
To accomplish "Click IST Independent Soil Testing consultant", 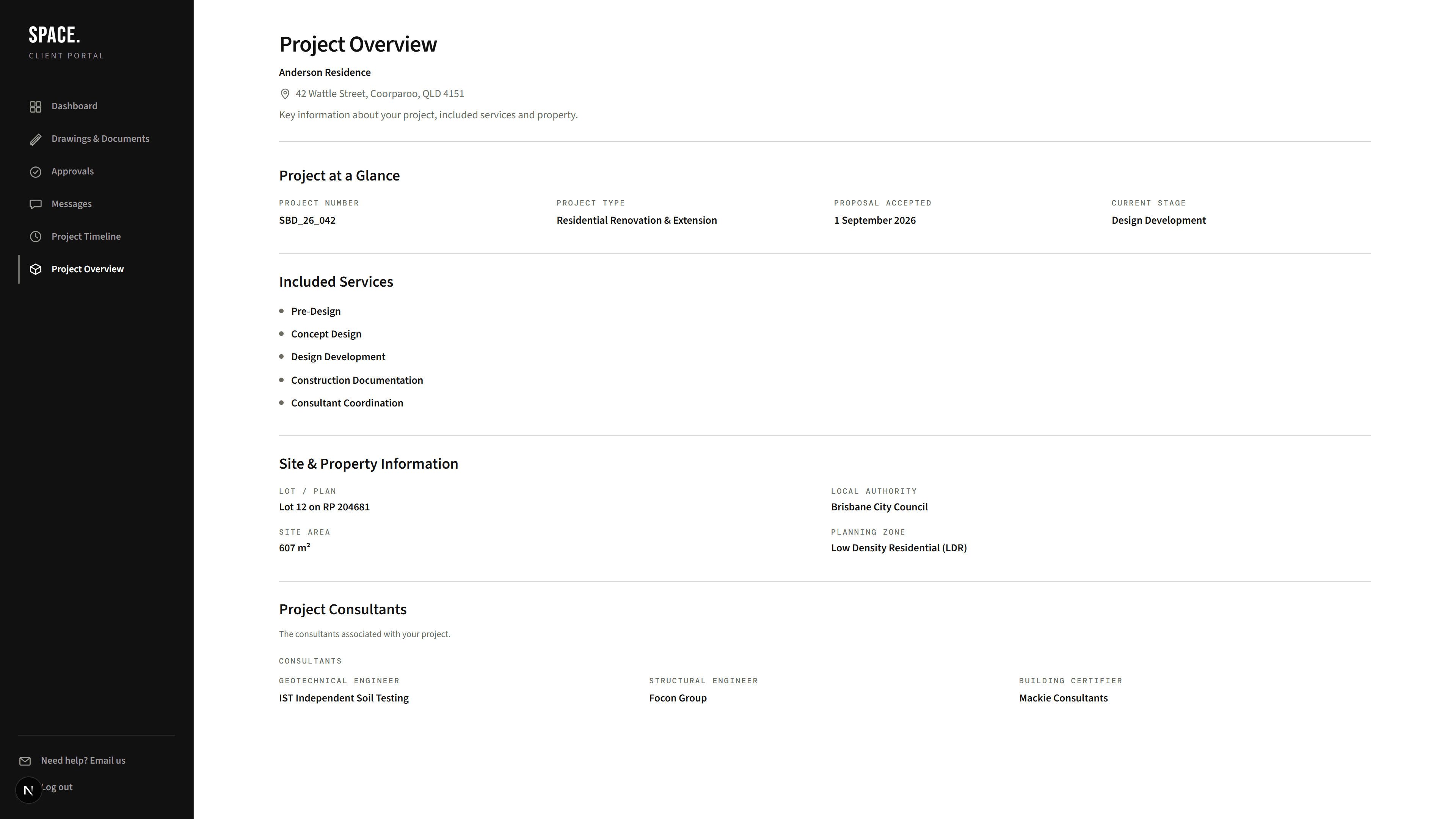I will pos(344,698).
